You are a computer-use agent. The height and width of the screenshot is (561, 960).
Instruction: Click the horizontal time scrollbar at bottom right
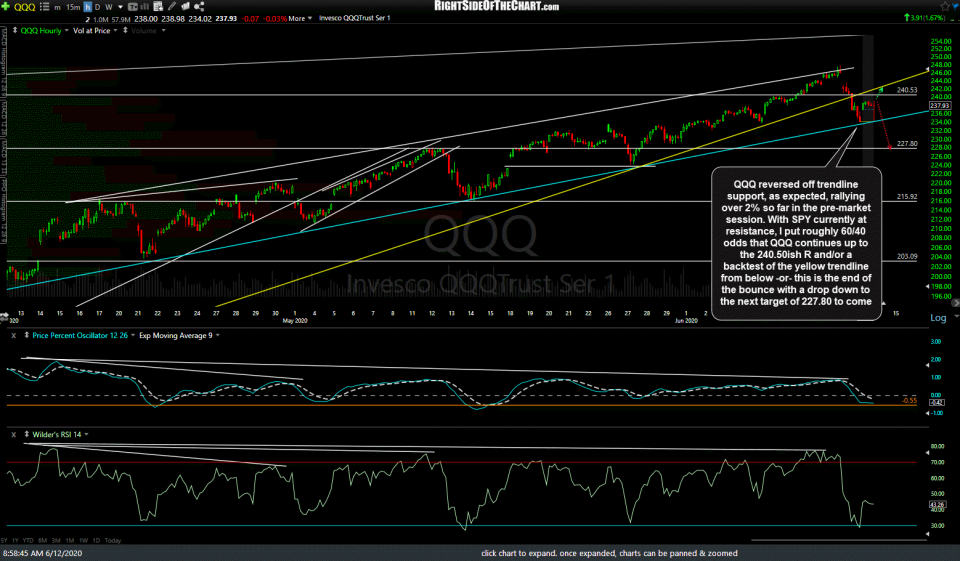click(839, 540)
